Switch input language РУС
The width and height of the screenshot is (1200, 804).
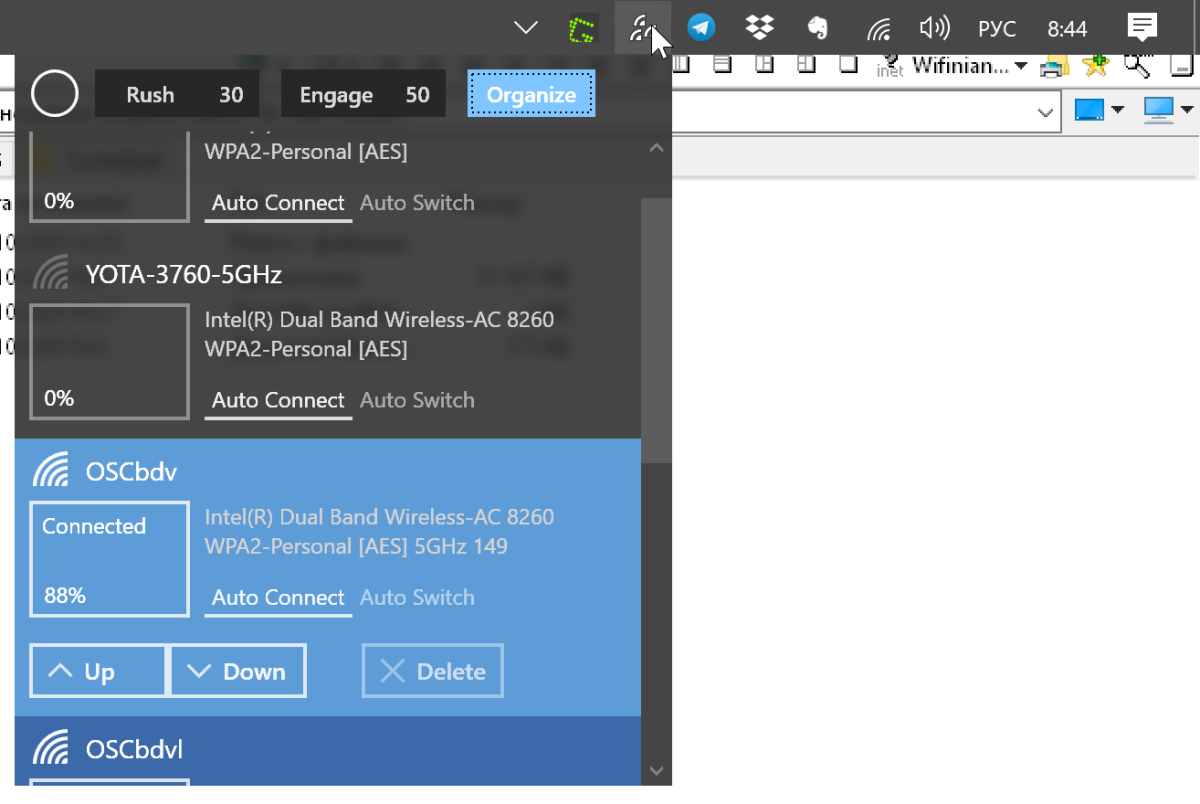(x=997, y=29)
